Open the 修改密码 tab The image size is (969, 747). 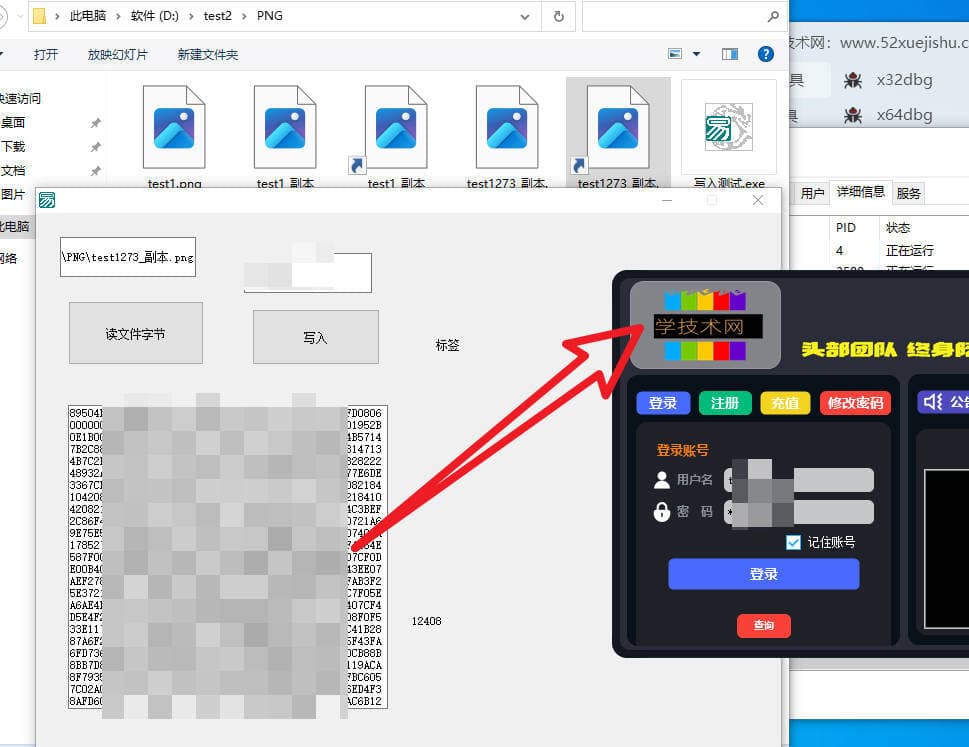(x=855, y=403)
